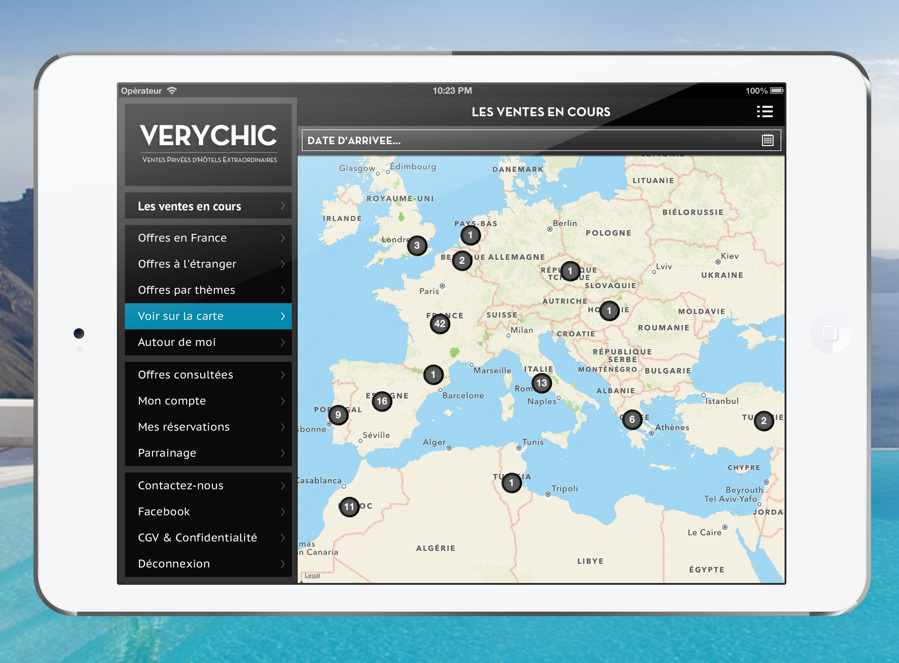Select Voir sur la carte
The image size is (899, 663).
click(x=208, y=316)
